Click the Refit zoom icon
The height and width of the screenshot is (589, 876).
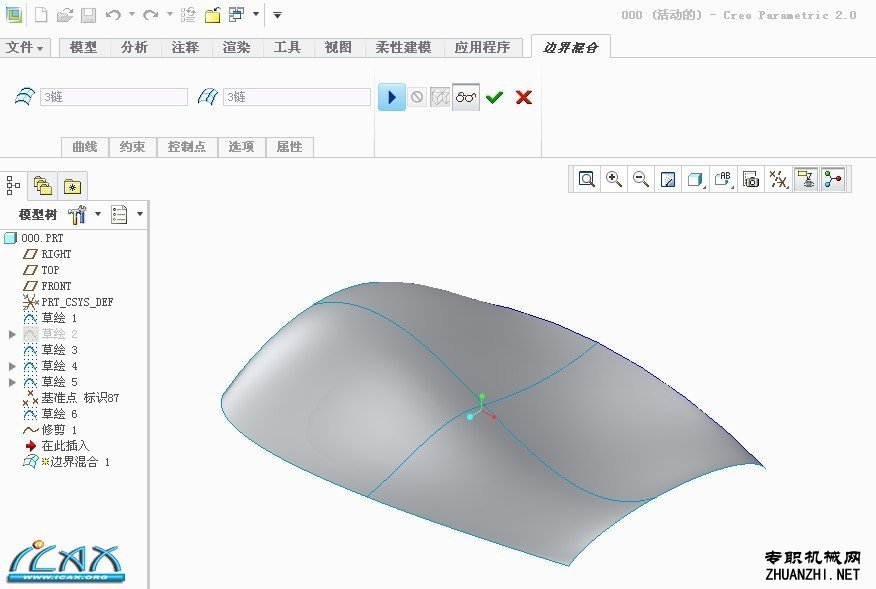pos(586,179)
